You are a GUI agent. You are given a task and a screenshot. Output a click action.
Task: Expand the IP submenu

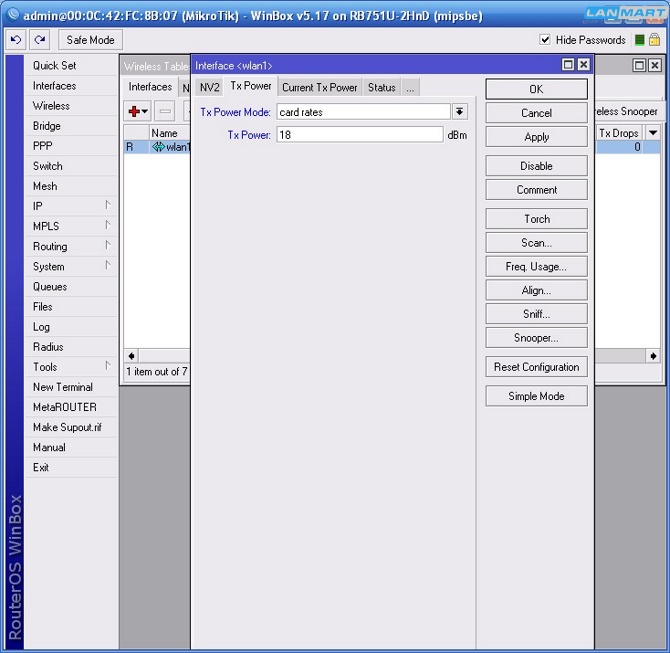click(70, 206)
